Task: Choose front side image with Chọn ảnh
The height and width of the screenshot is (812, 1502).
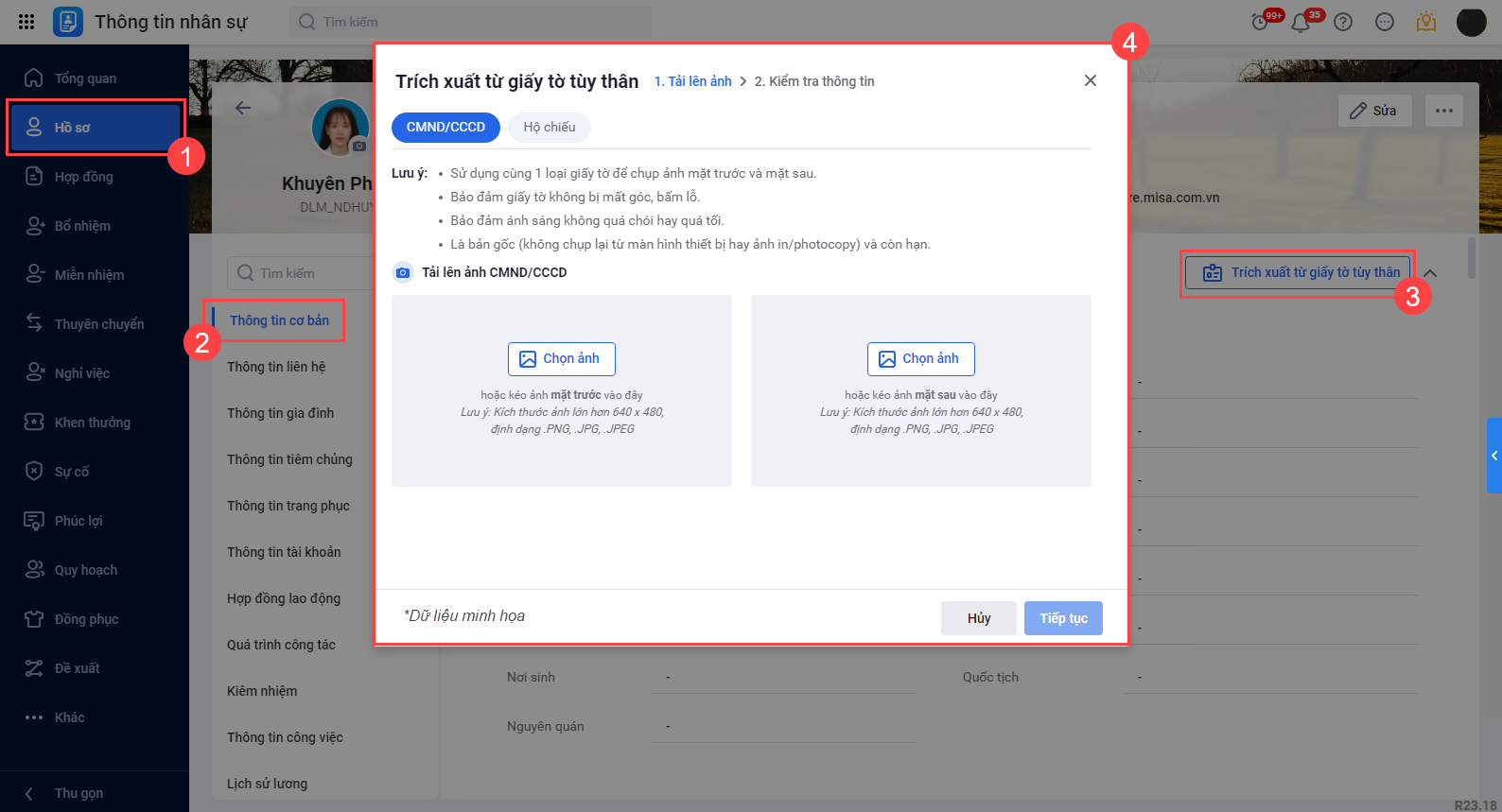Action: pos(562,359)
